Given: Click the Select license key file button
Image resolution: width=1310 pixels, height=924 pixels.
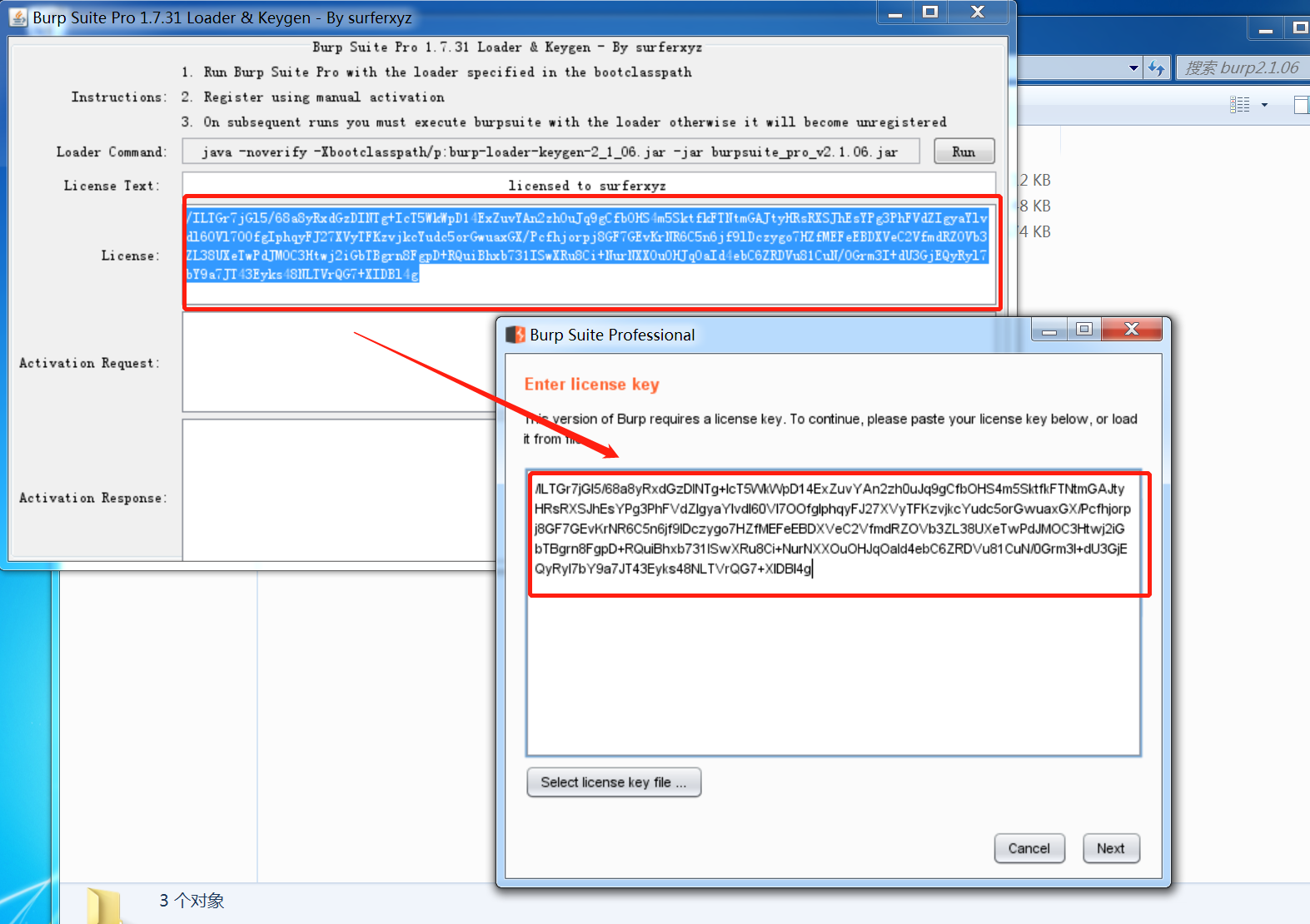Looking at the screenshot, I should pos(614,782).
